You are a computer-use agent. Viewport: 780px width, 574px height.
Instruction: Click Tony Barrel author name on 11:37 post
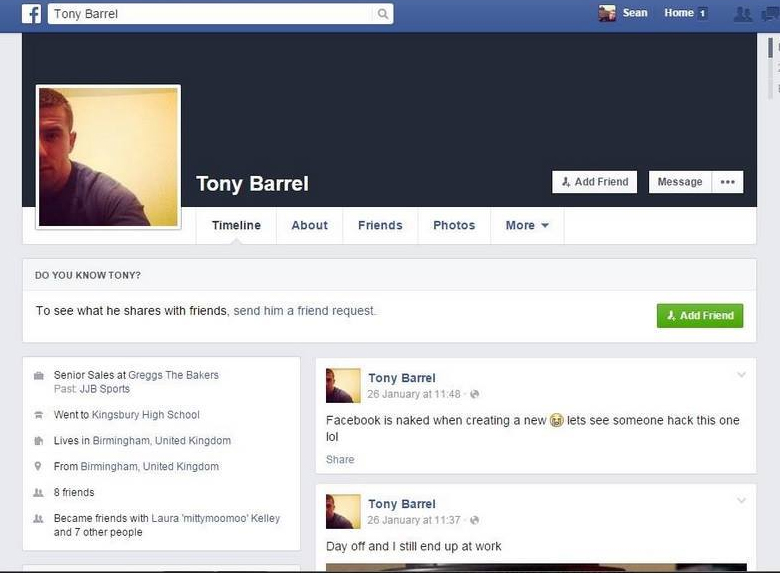[402, 504]
